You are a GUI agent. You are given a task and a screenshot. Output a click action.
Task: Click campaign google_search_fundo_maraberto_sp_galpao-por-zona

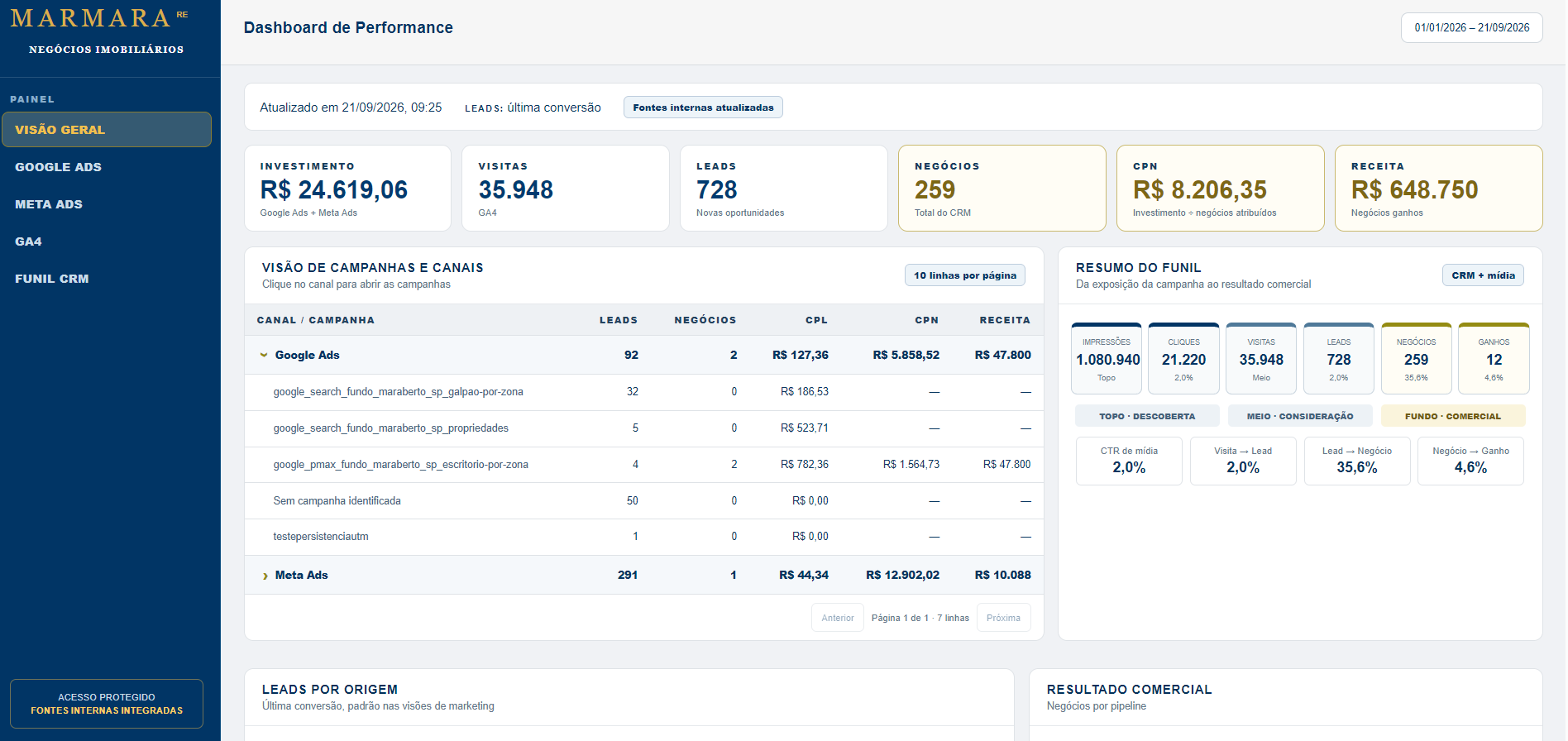pyautogui.click(x=398, y=392)
